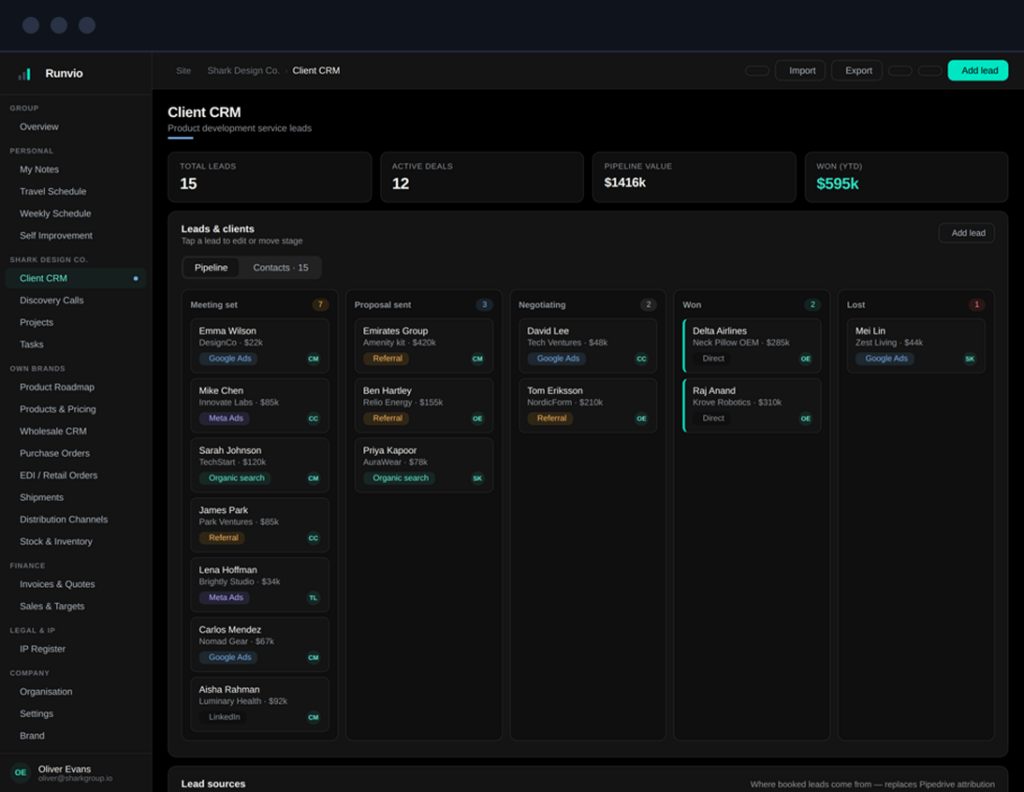1024x792 pixels.
Task: Click Proposal sent count badge 3
Action: (484, 304)
